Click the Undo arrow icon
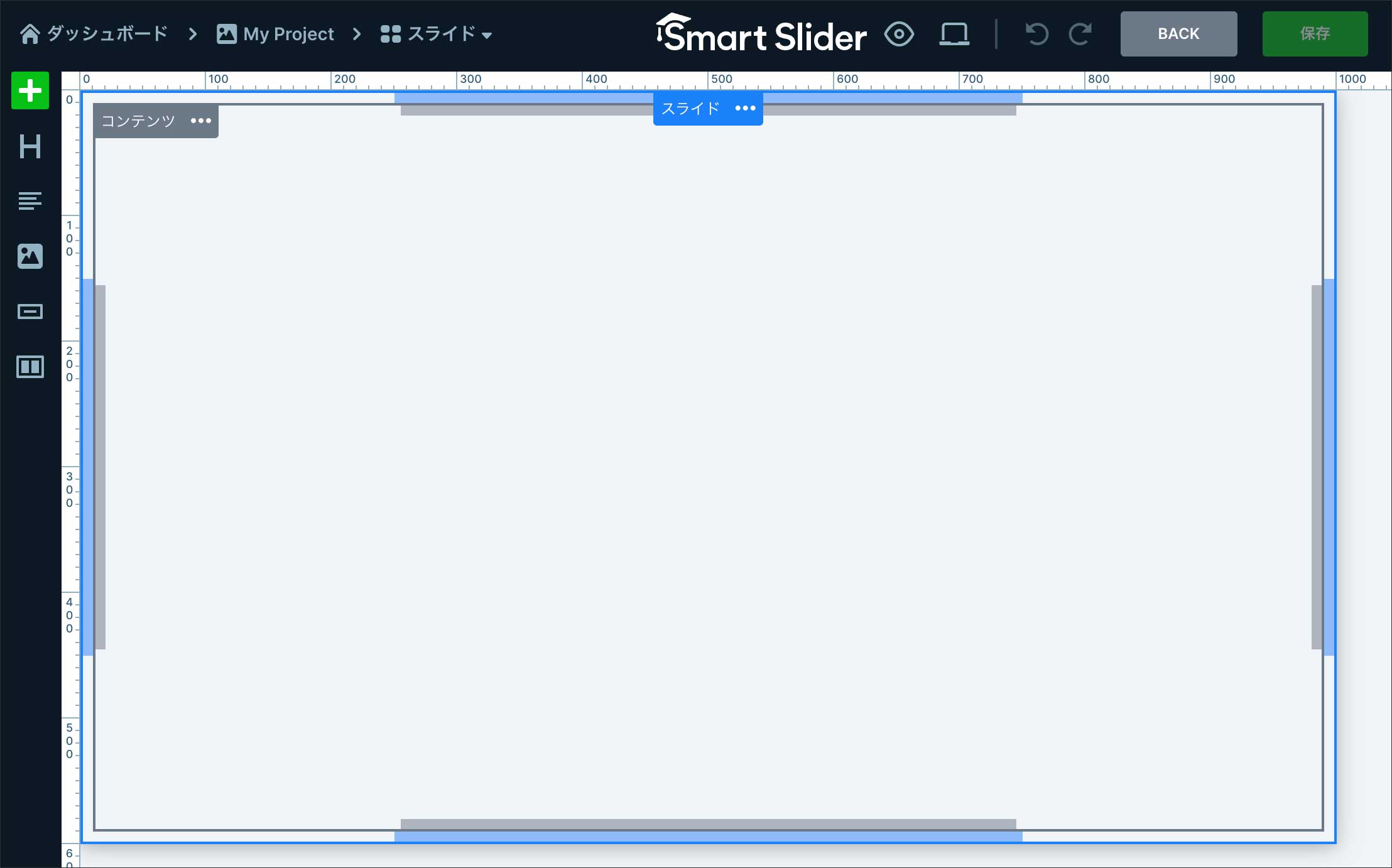This screenshot has width=1392, height=868. point(1036,34)
